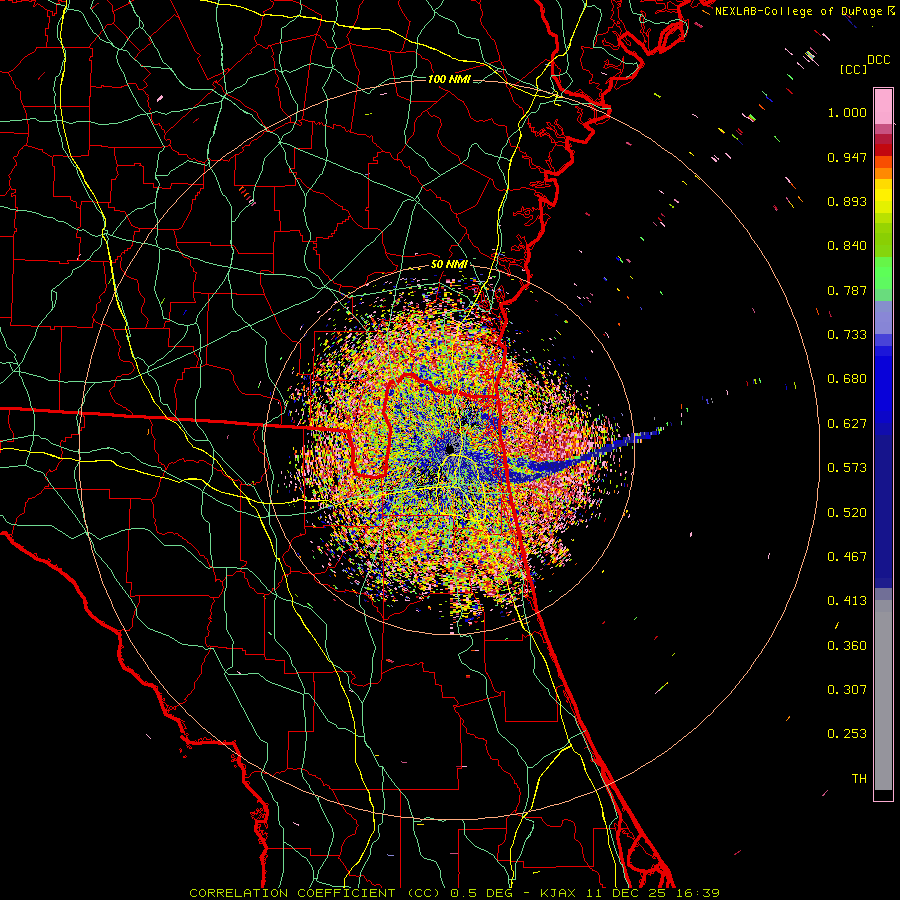The image size is (900, 900).
Task: Click the DCC product label
Action: point(879,60)
